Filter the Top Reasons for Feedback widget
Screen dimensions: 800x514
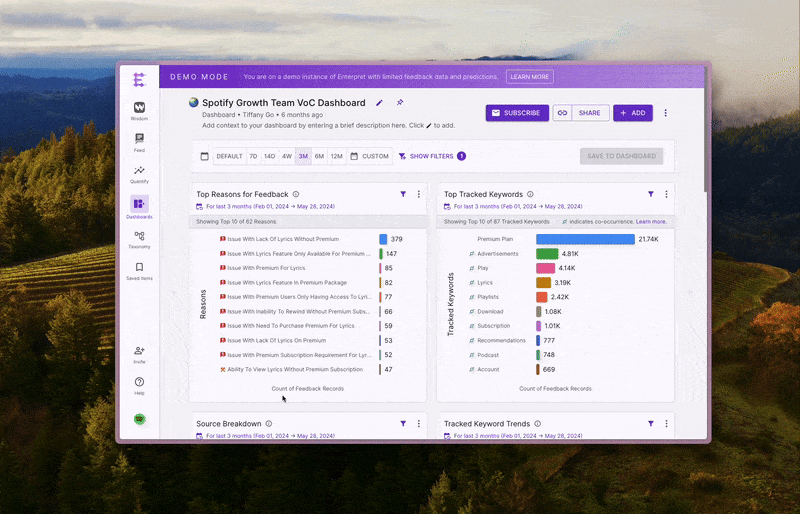(403, 194)
